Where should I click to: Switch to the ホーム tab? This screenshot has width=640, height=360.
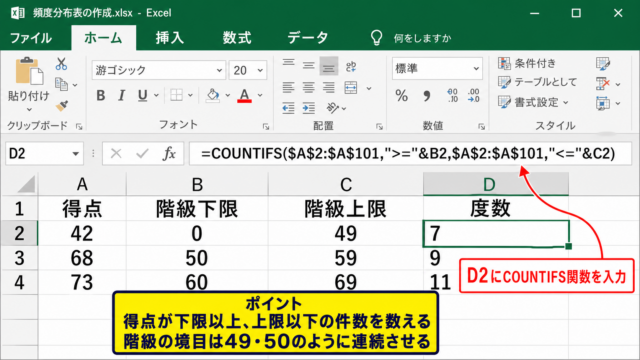pyautogui.click(x=103, y=38)
